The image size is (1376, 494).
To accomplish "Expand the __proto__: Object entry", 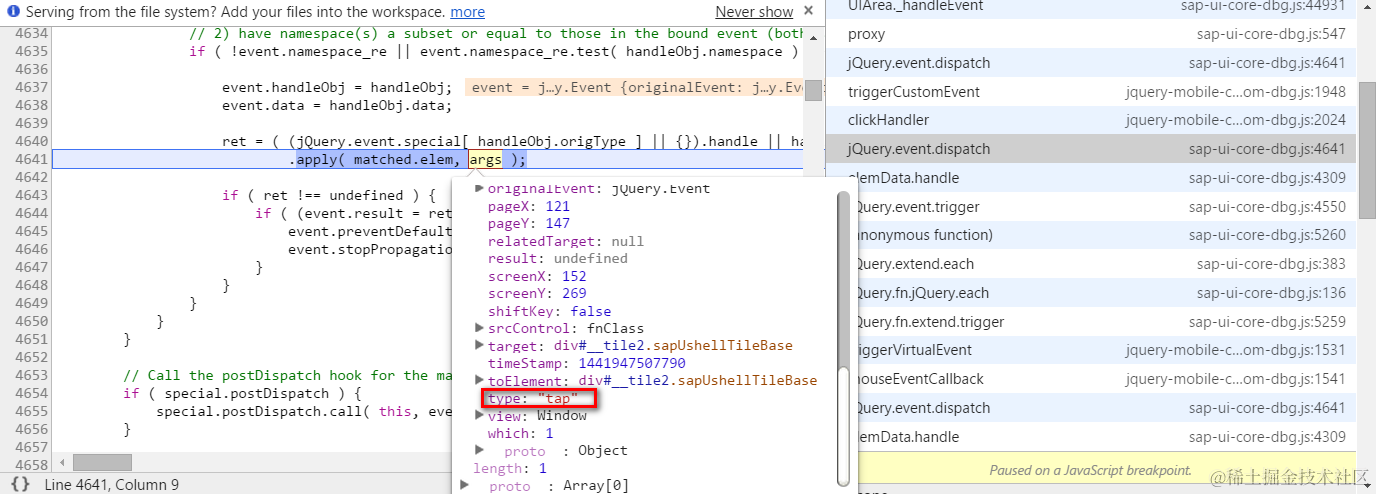I will point(479,450).
